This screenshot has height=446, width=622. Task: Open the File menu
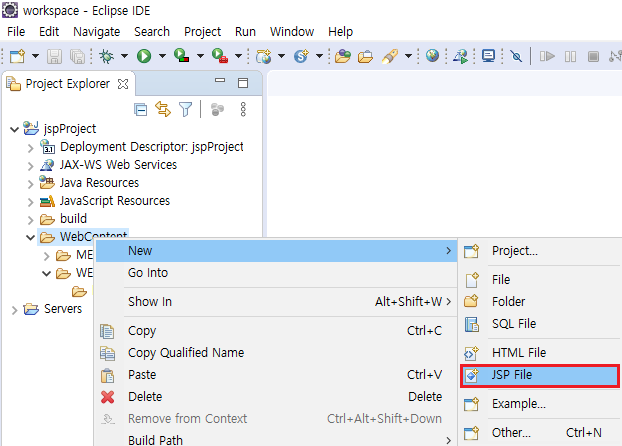click(x=16, y=31)
